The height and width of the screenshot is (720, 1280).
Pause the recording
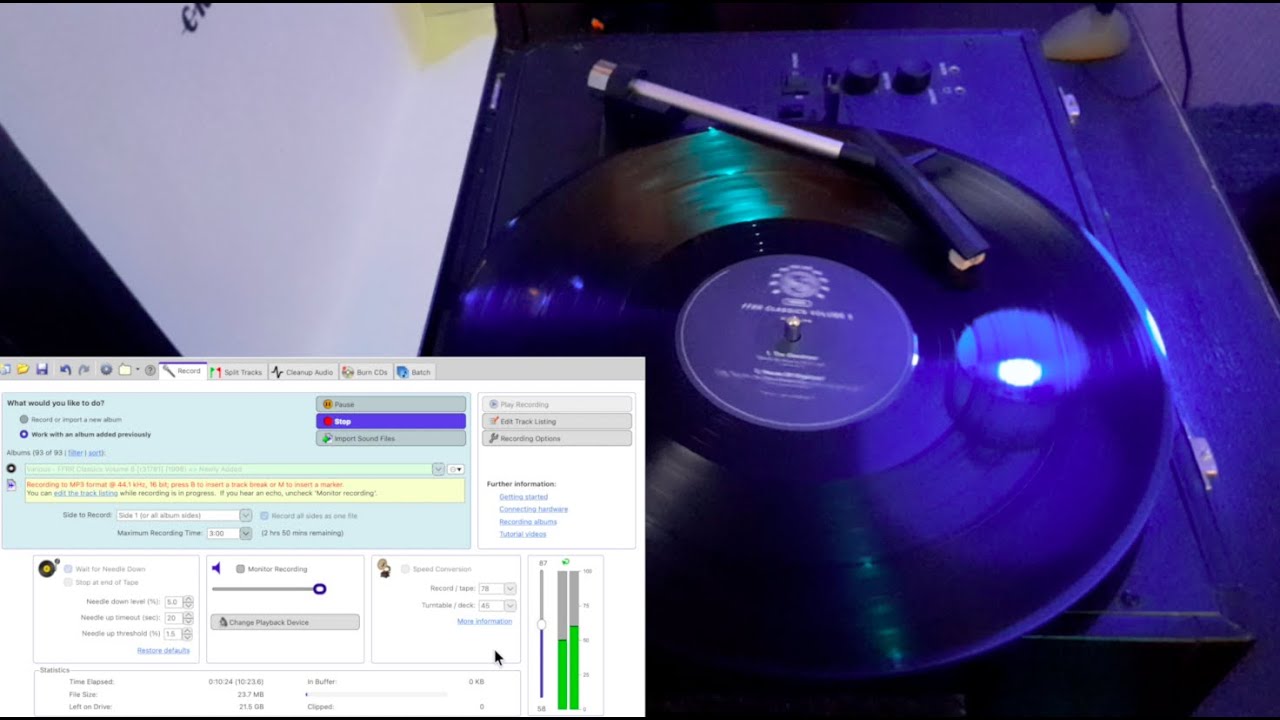click(x=391, y=404)
